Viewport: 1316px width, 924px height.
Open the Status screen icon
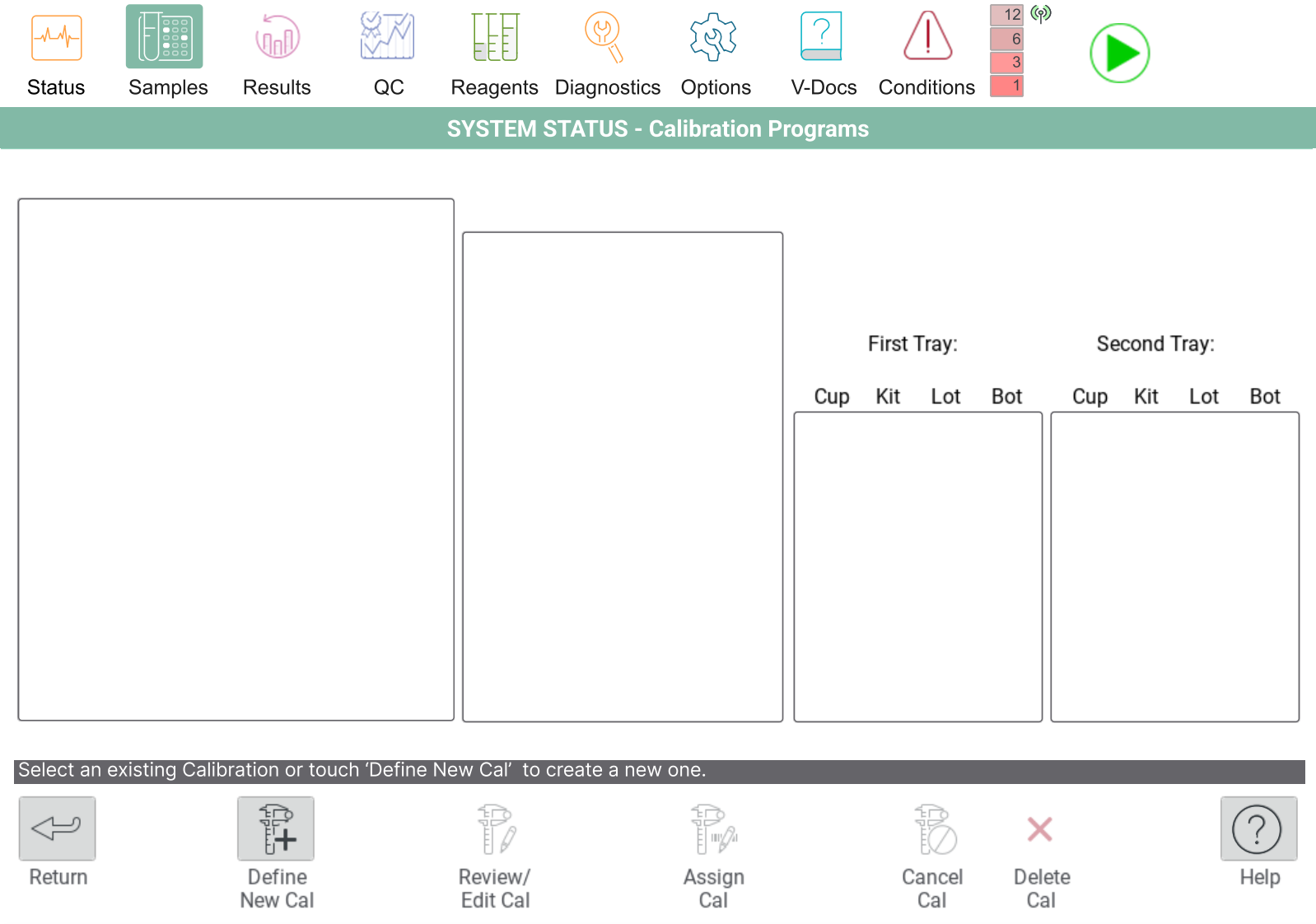pos(56,38)
